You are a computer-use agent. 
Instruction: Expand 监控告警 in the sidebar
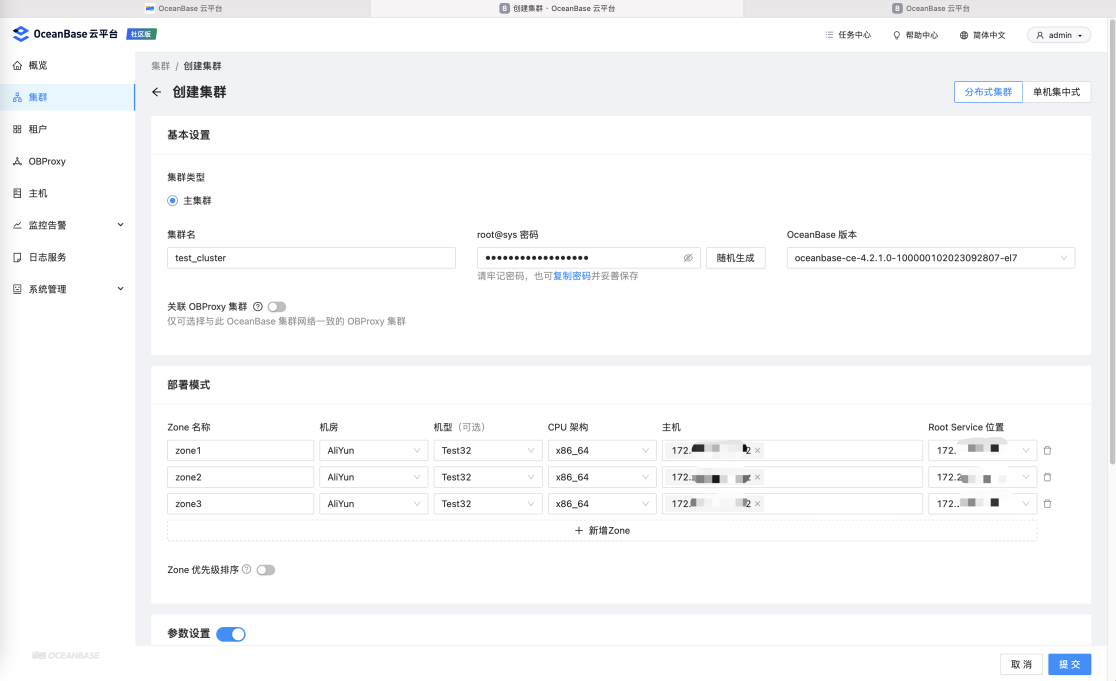click(68, 226)
